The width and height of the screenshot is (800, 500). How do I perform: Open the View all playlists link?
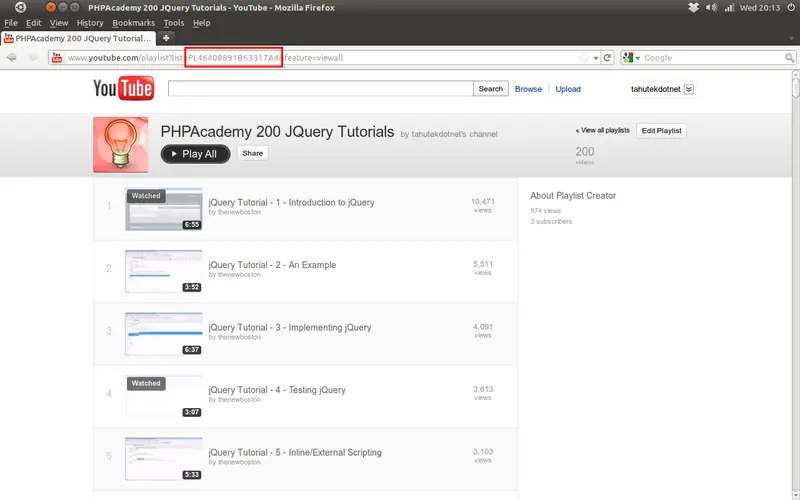point(603,131)
